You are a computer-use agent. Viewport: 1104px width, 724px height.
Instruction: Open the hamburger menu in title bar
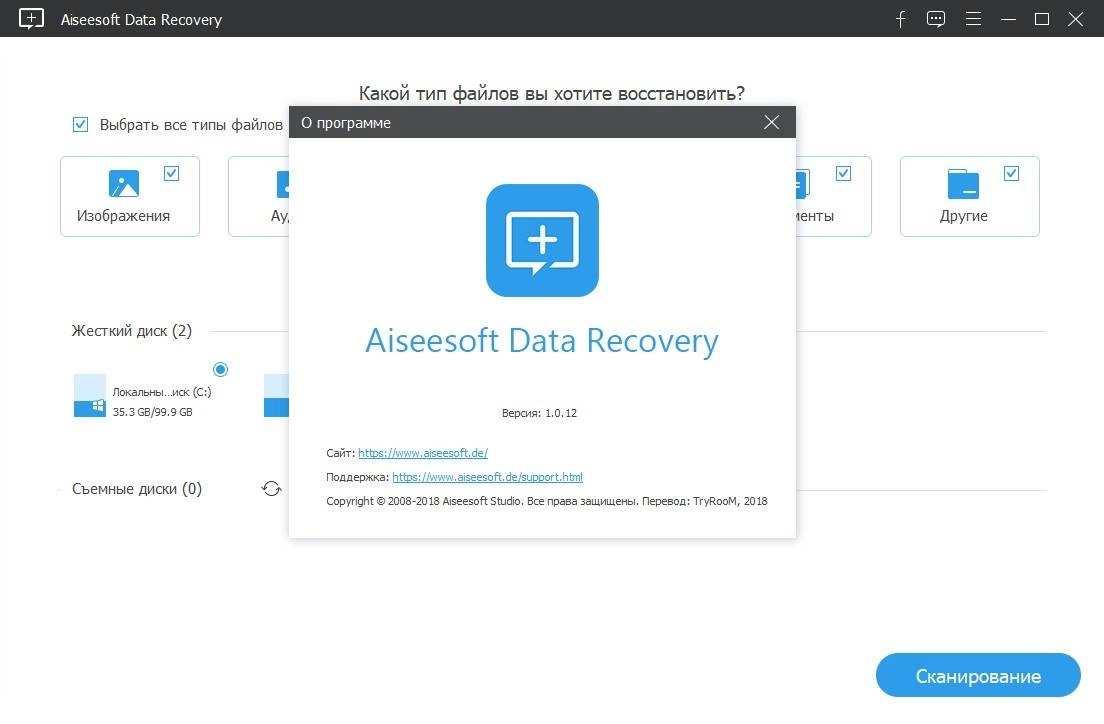coord(973,19)
